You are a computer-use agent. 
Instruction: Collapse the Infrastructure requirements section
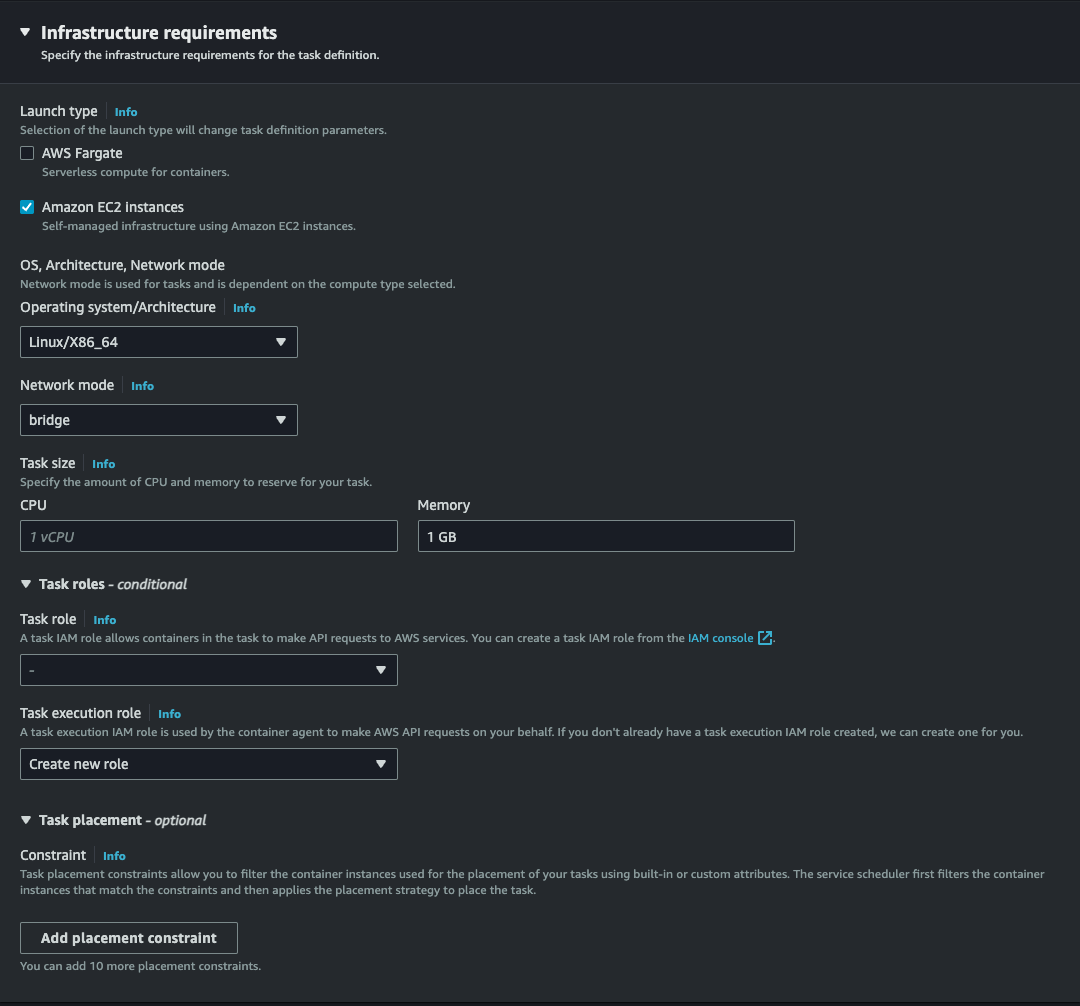tap(25, 32)
